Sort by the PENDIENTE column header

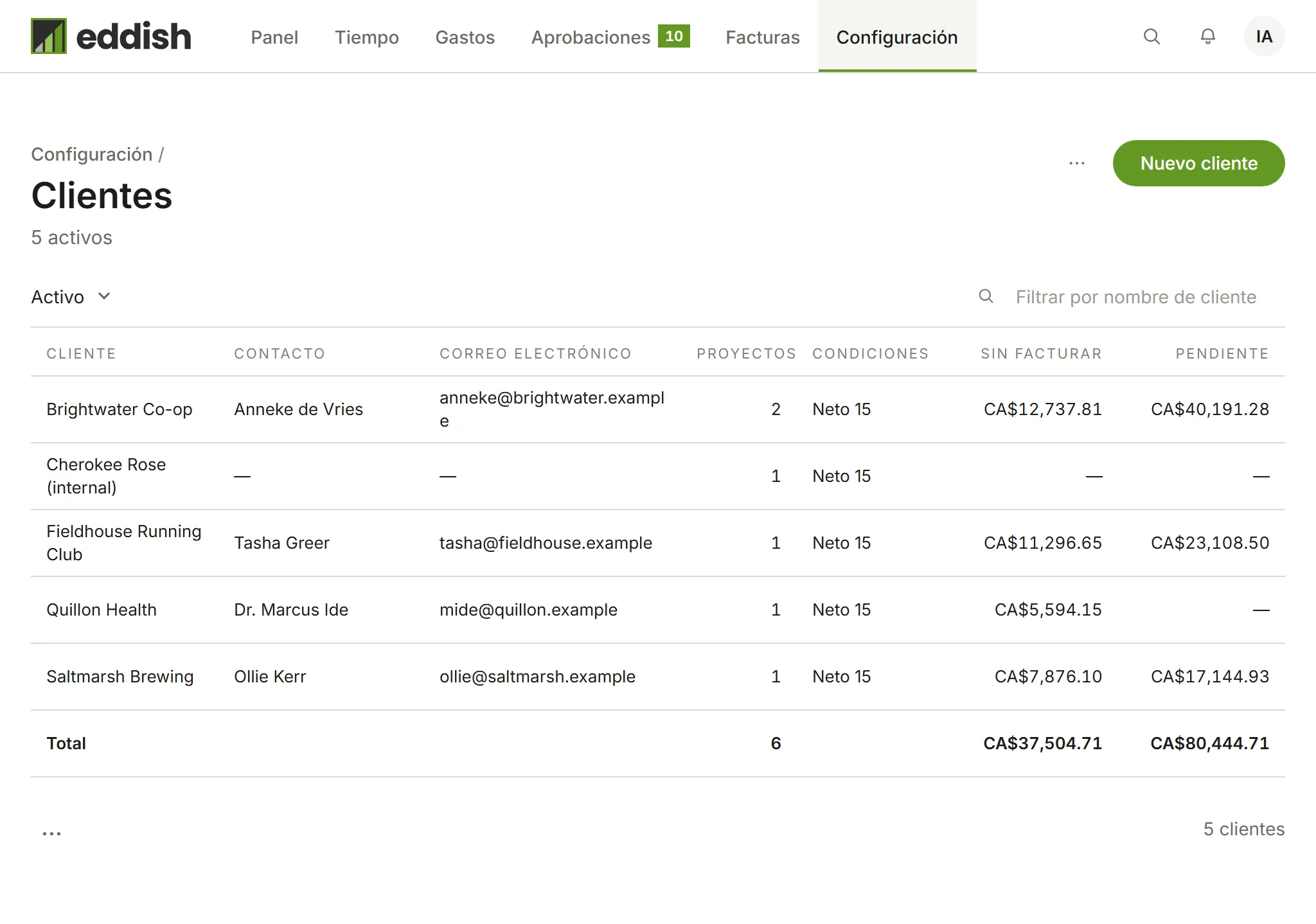coord(1222,353)
